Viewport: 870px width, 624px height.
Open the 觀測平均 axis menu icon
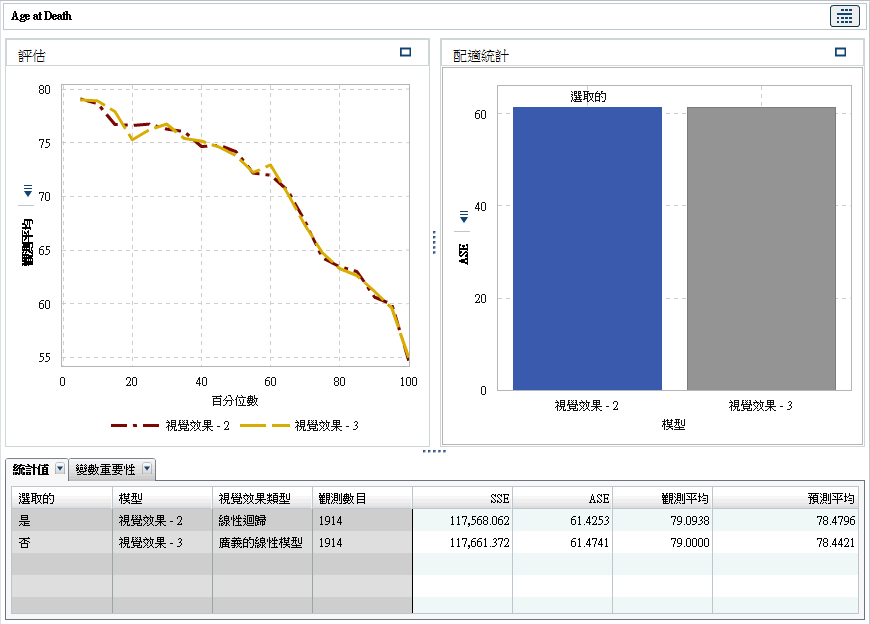[x=27, y=190]
